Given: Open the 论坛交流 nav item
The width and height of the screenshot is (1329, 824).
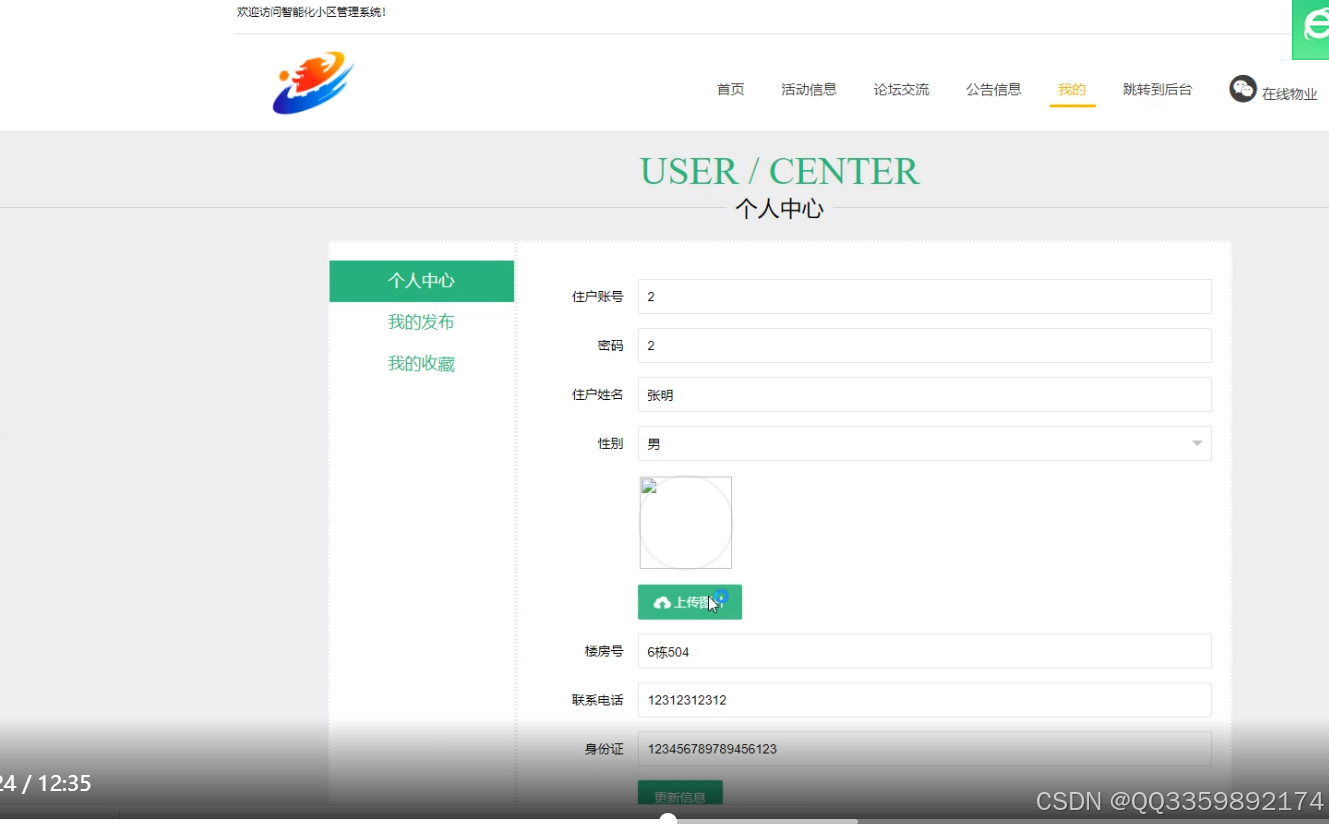Looking at the screenshot, I should coord(901,89).
